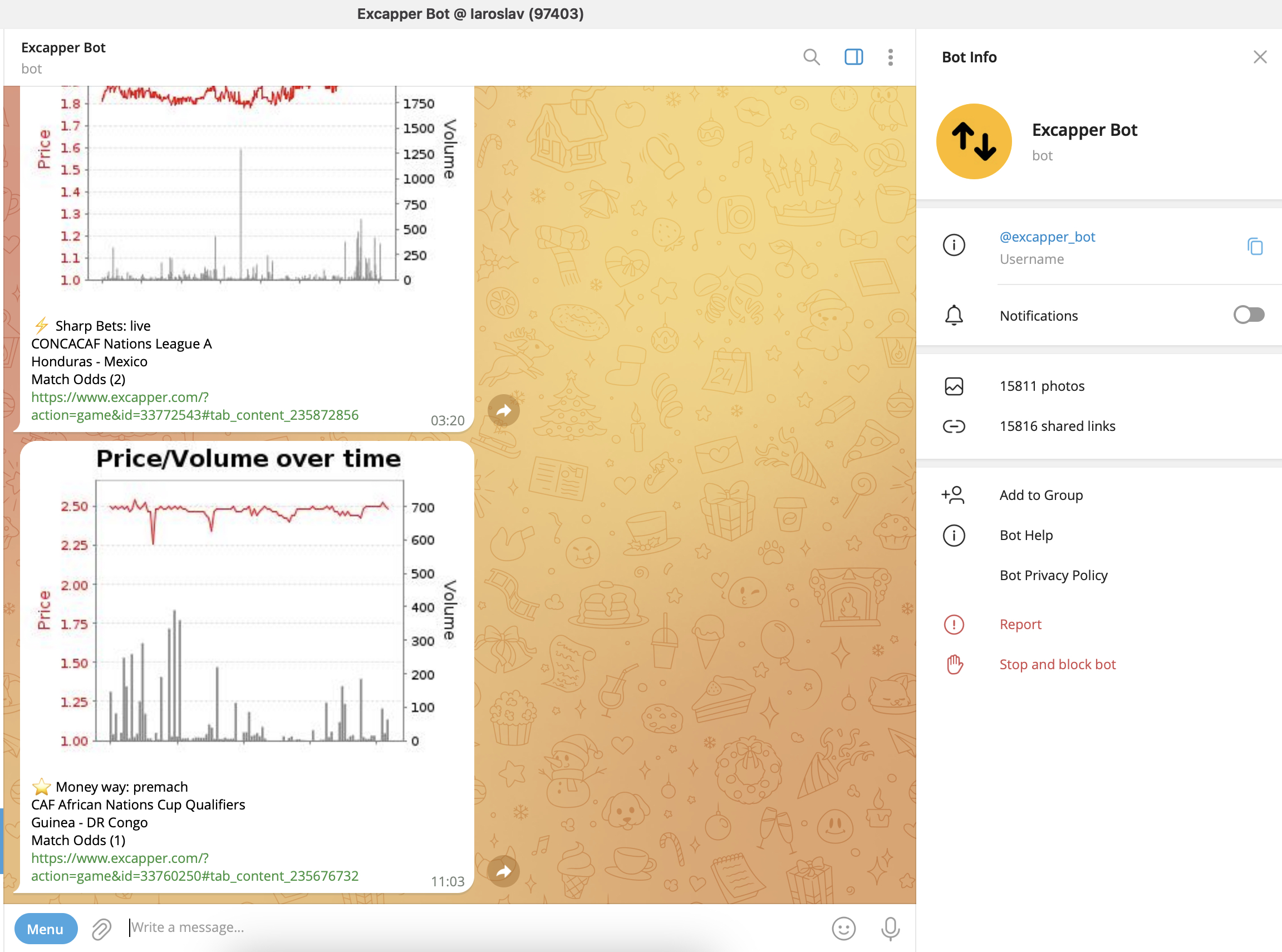This screenshot has height=952, width=1282.
Task: Click the 'Guinea - DR Congo' text
Action: [89, 822]
